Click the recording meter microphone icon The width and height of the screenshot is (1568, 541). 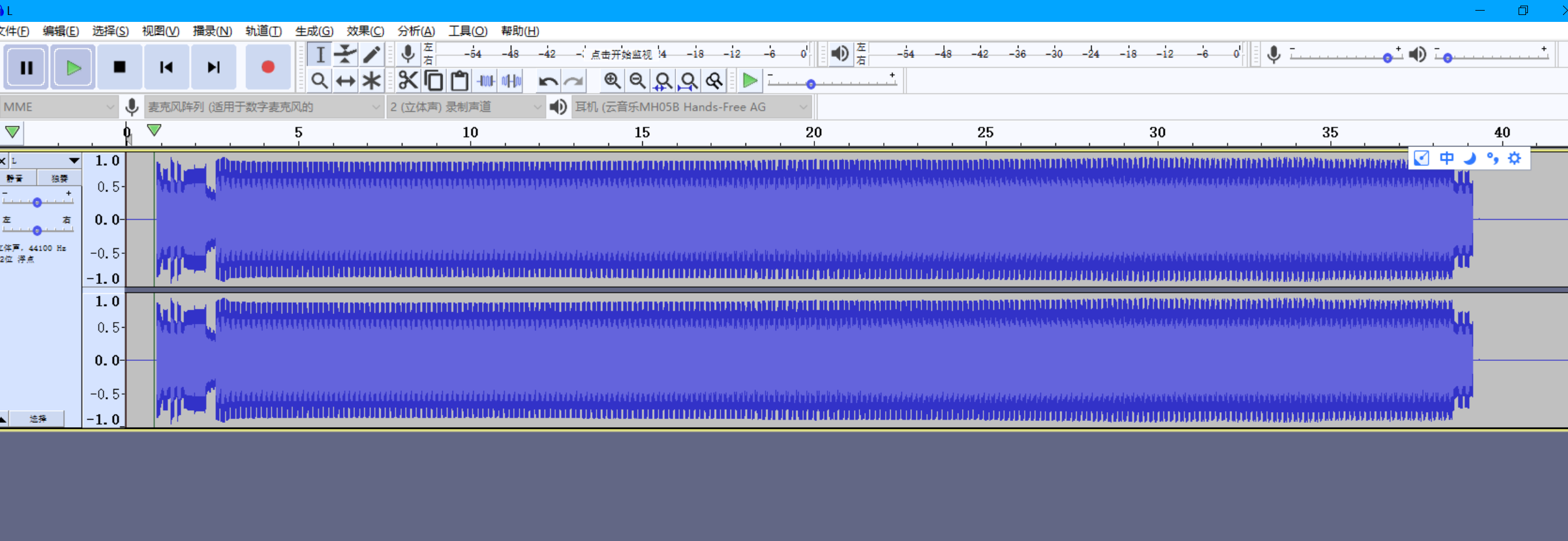click(x=408, y=54)
